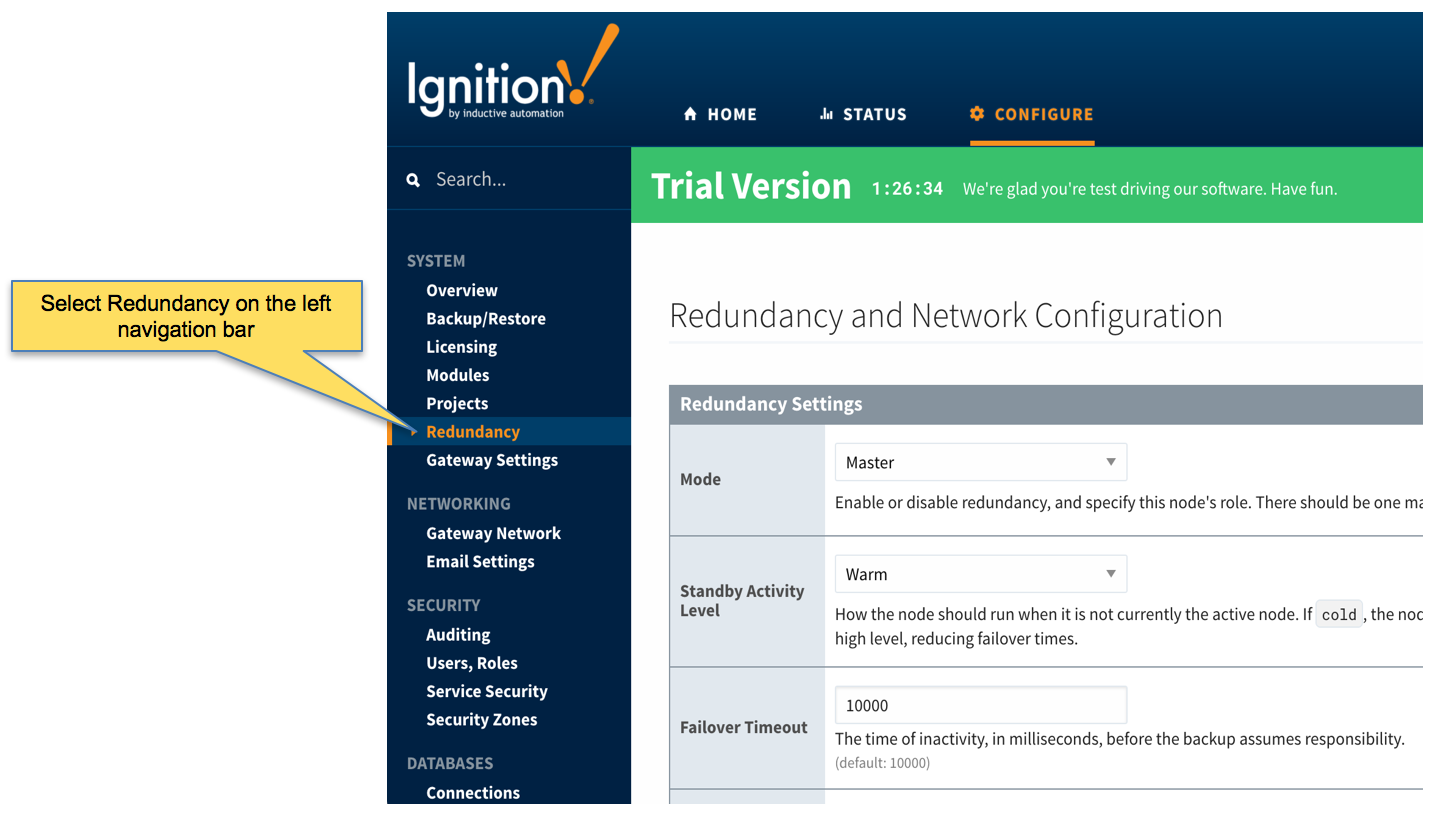Open the HOME tab

720,114
